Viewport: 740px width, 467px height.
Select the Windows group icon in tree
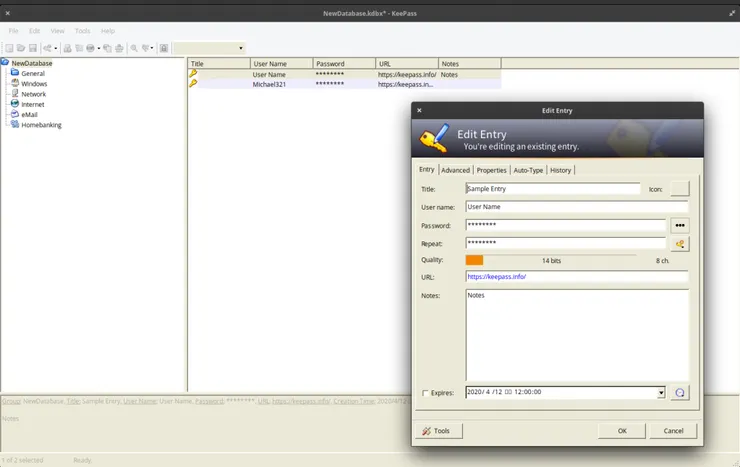coord(15,83)
